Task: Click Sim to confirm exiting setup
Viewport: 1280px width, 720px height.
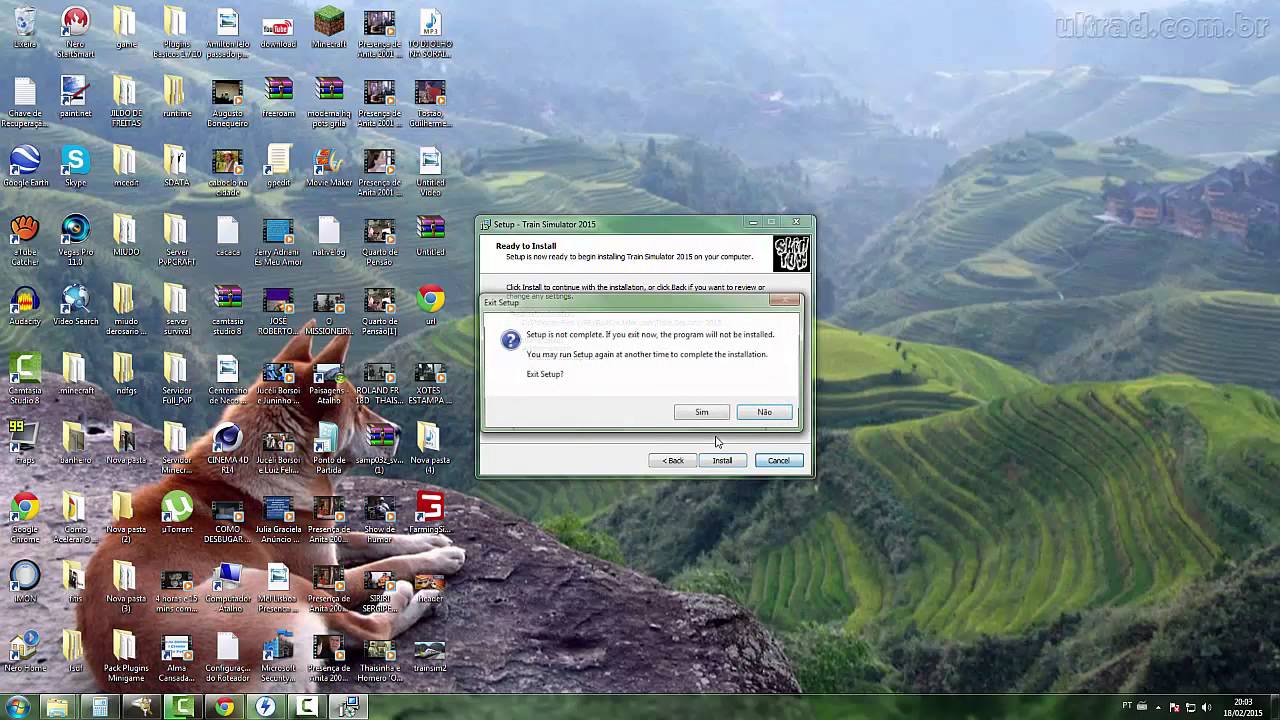Action: 702,412
